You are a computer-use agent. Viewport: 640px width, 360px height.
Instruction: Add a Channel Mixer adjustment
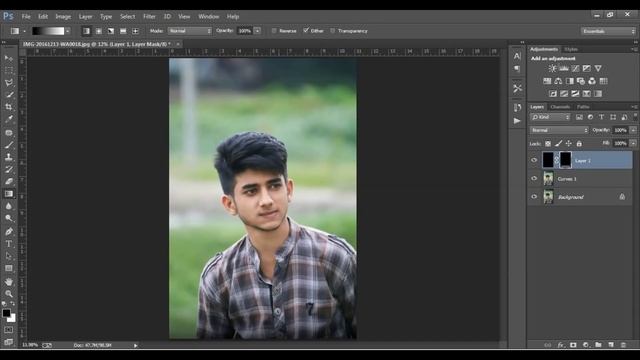[x=592, y=81]
